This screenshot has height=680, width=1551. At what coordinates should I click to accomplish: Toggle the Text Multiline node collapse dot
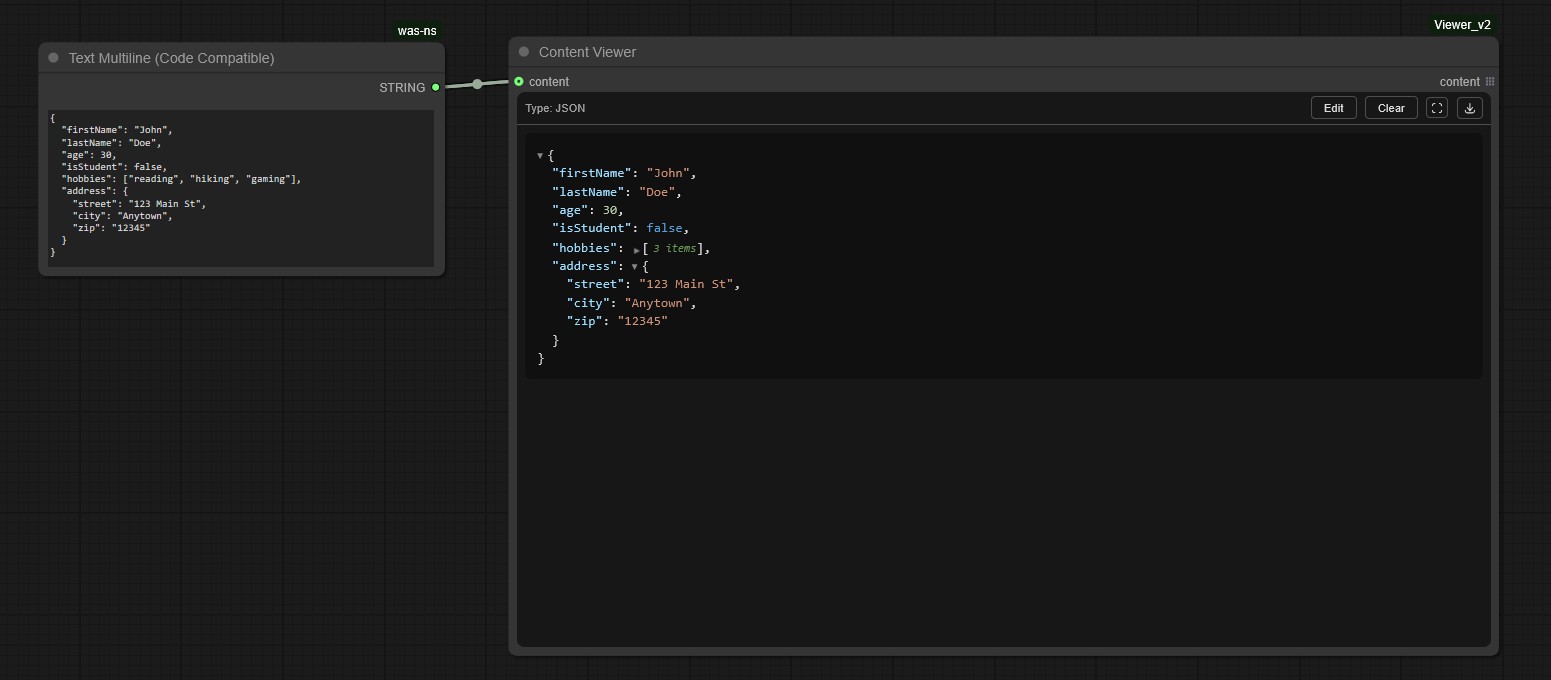(x=54, y=58)
